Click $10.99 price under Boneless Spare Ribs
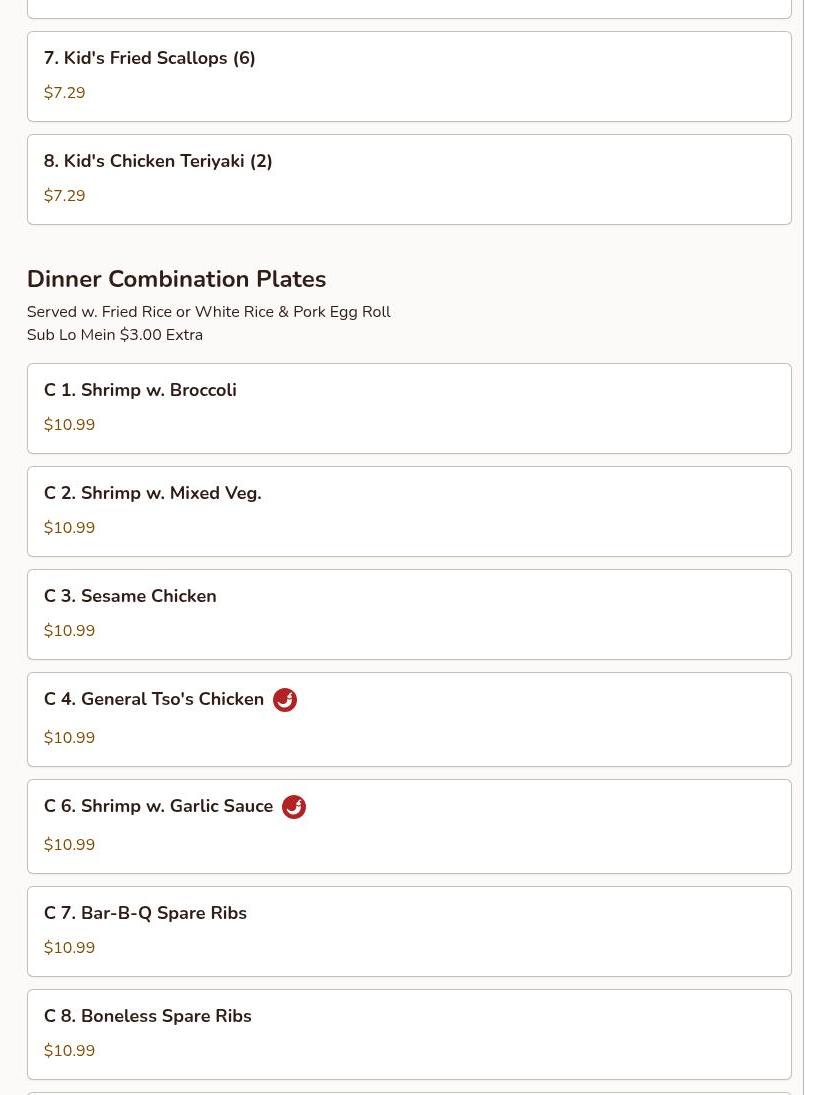 (70, 1051)
